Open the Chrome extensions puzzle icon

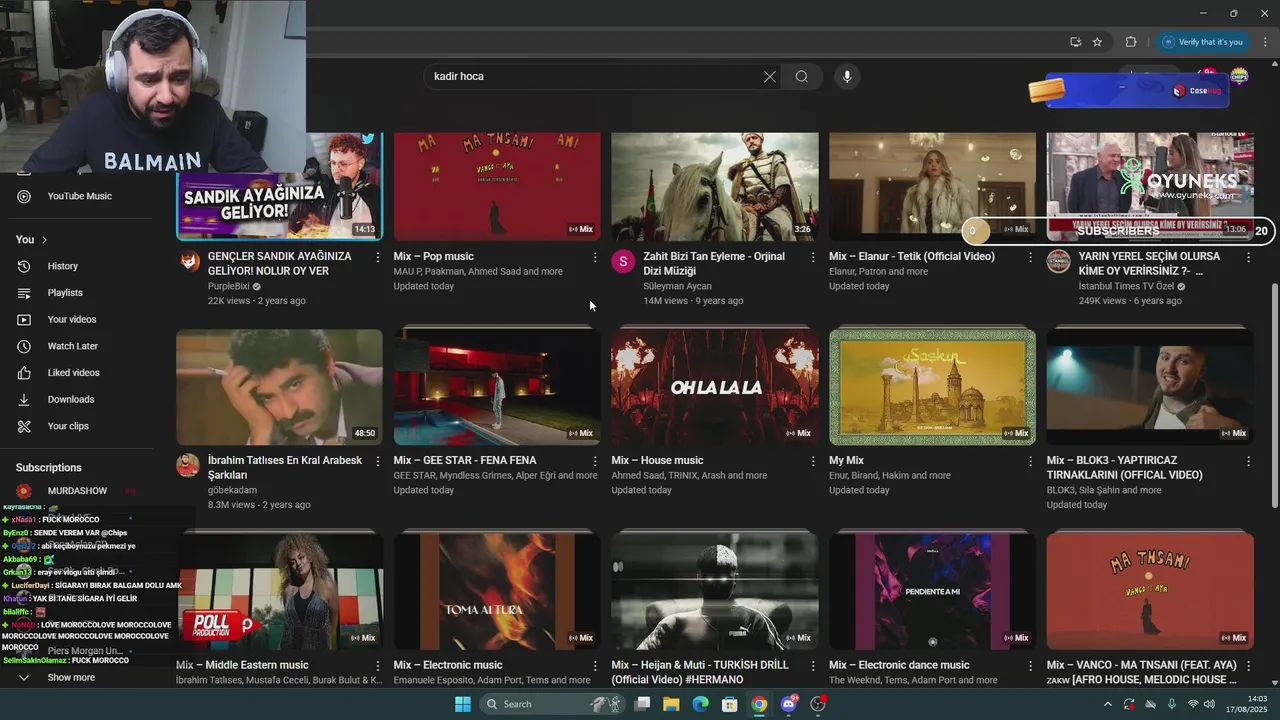[1131, 42]
